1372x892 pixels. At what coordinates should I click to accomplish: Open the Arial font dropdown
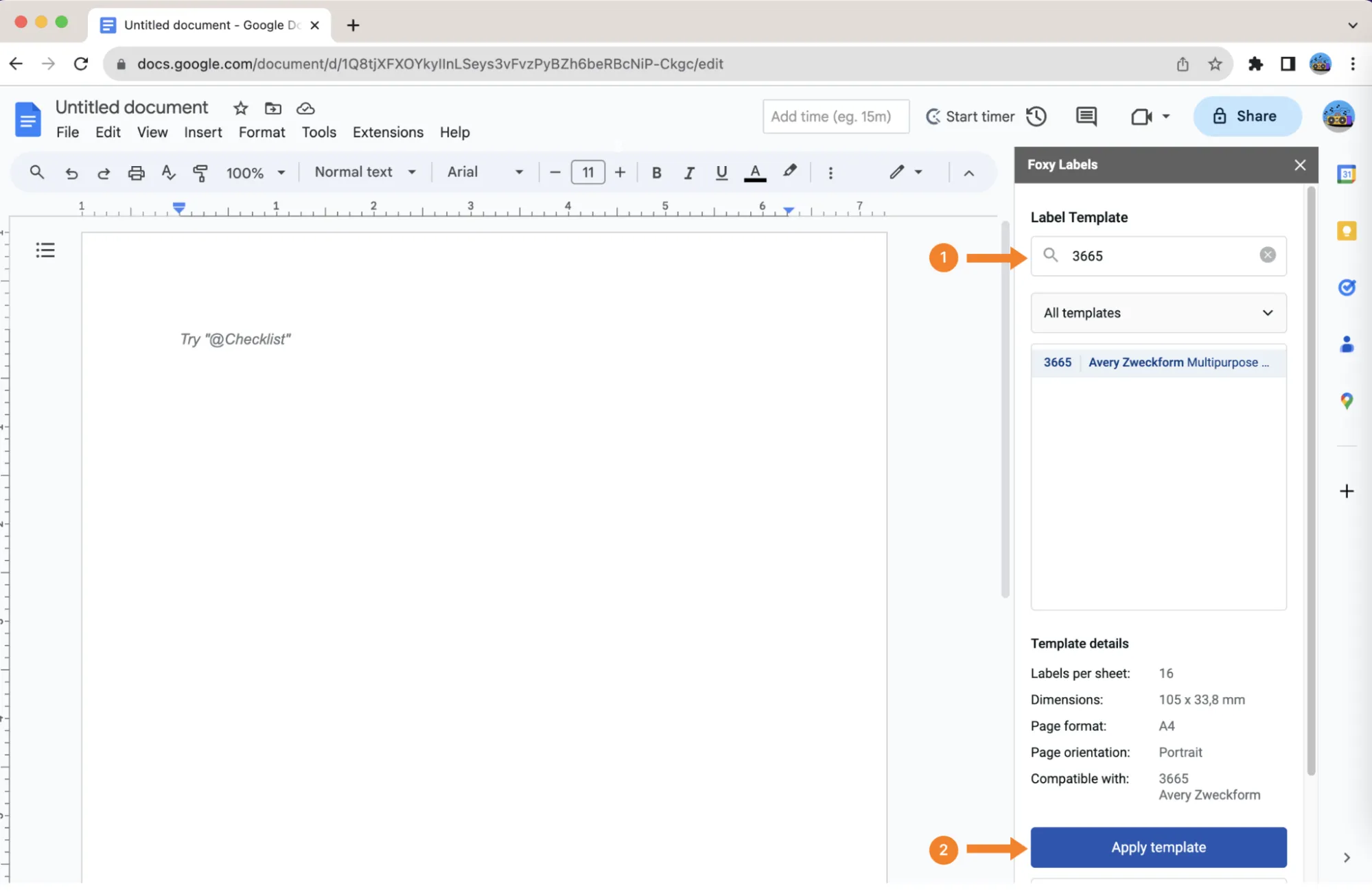click(485, 172)
